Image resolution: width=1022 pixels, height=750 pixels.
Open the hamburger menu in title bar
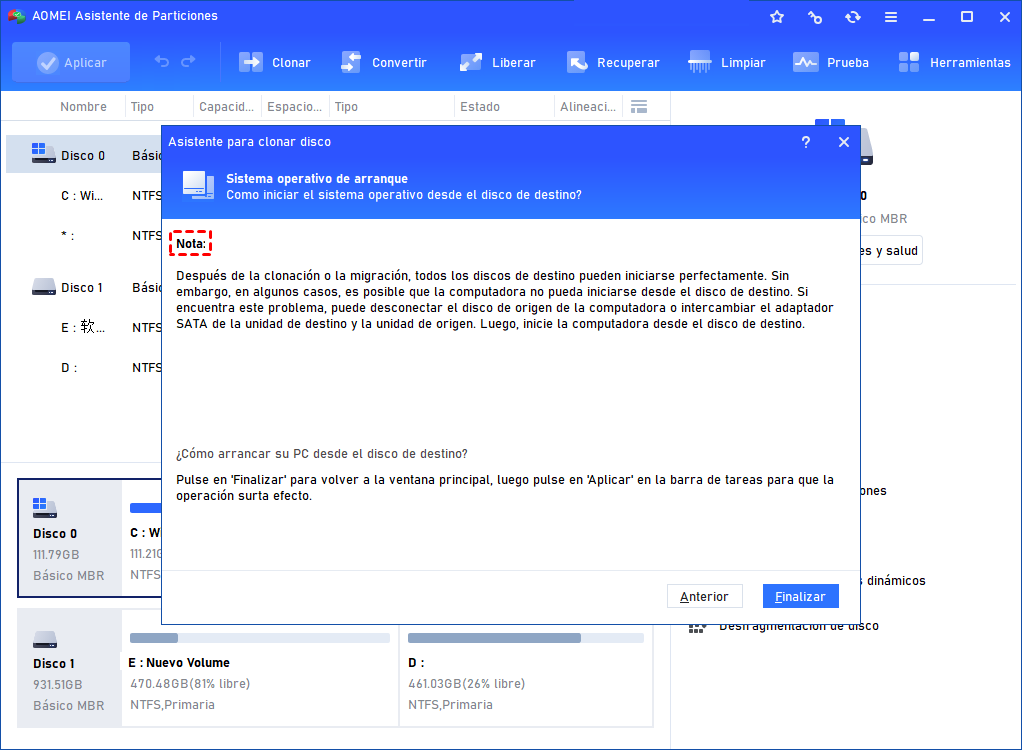[x=891, y=17]
